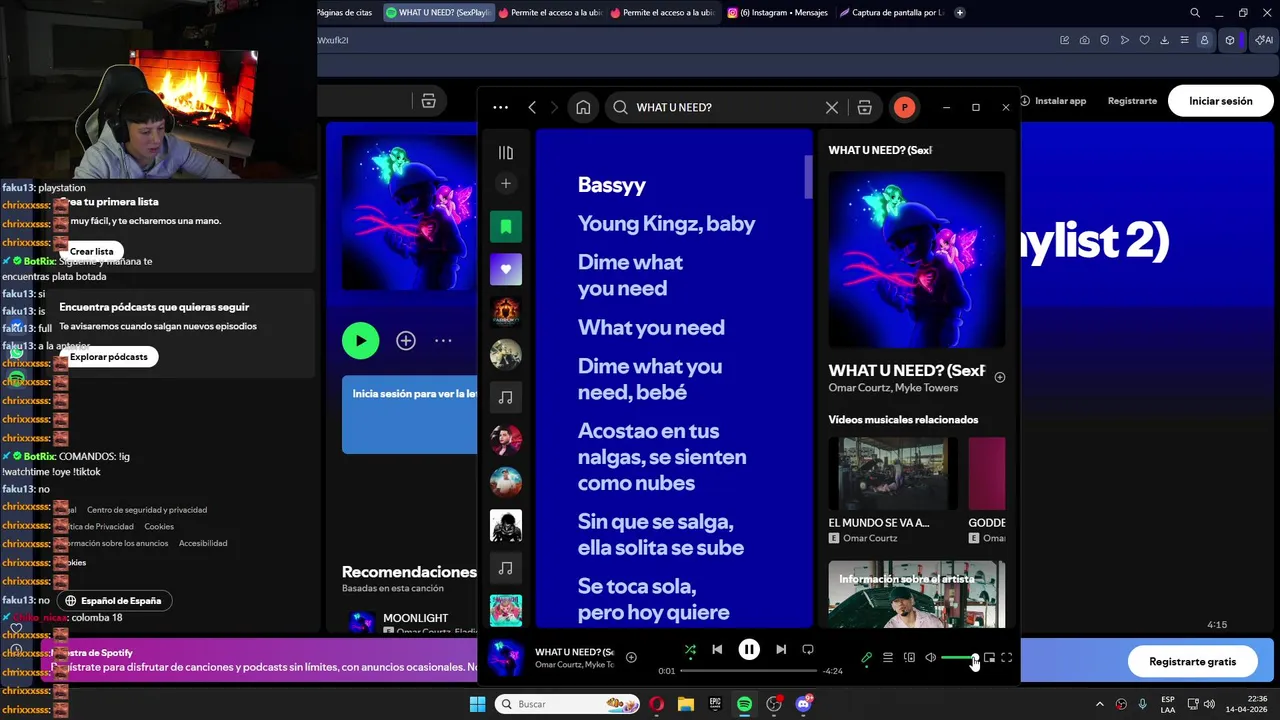Open the orange P profile menu
The height and width of the screenshot is (720, 1280).
(x=904, y=107)
